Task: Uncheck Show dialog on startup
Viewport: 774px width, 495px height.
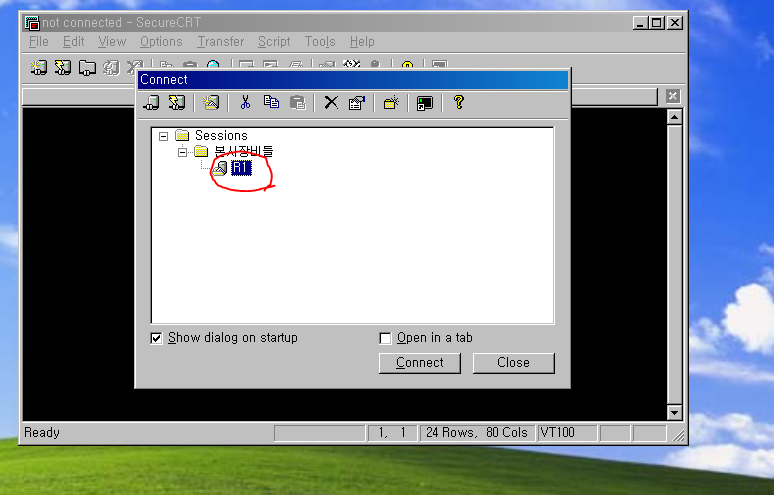Action: [156, 338]
